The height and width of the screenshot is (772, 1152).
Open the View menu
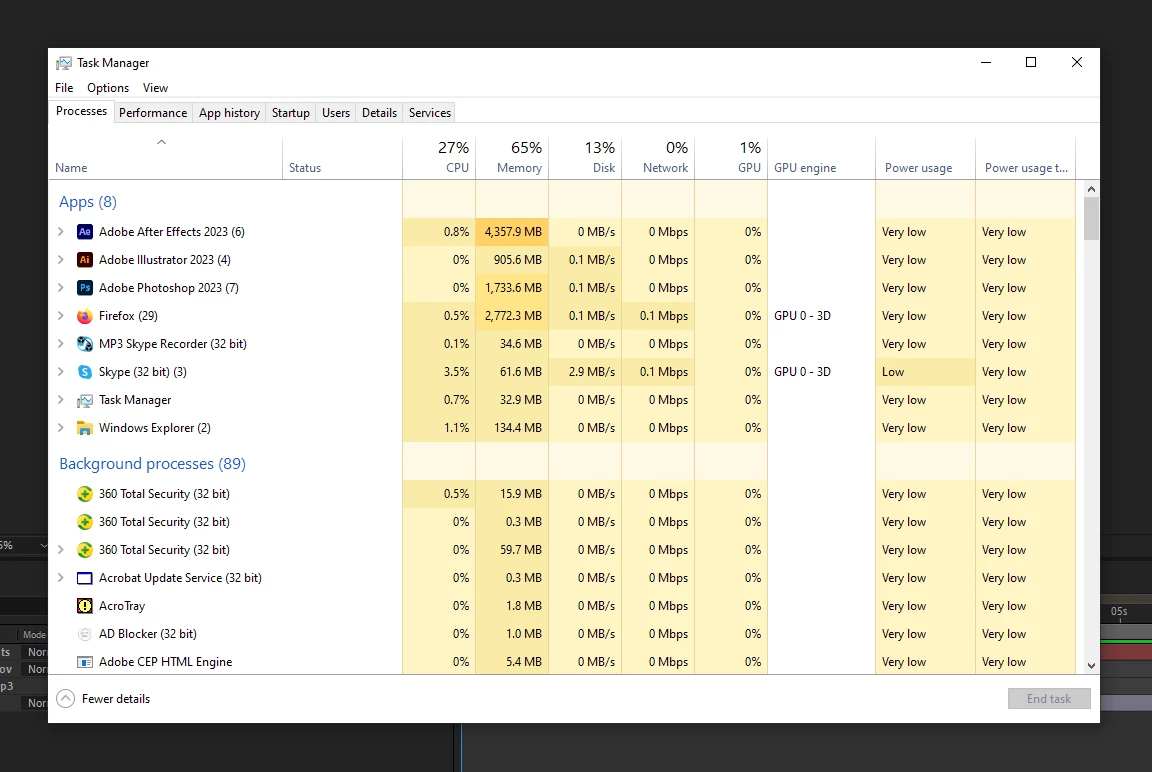point(155,88)
